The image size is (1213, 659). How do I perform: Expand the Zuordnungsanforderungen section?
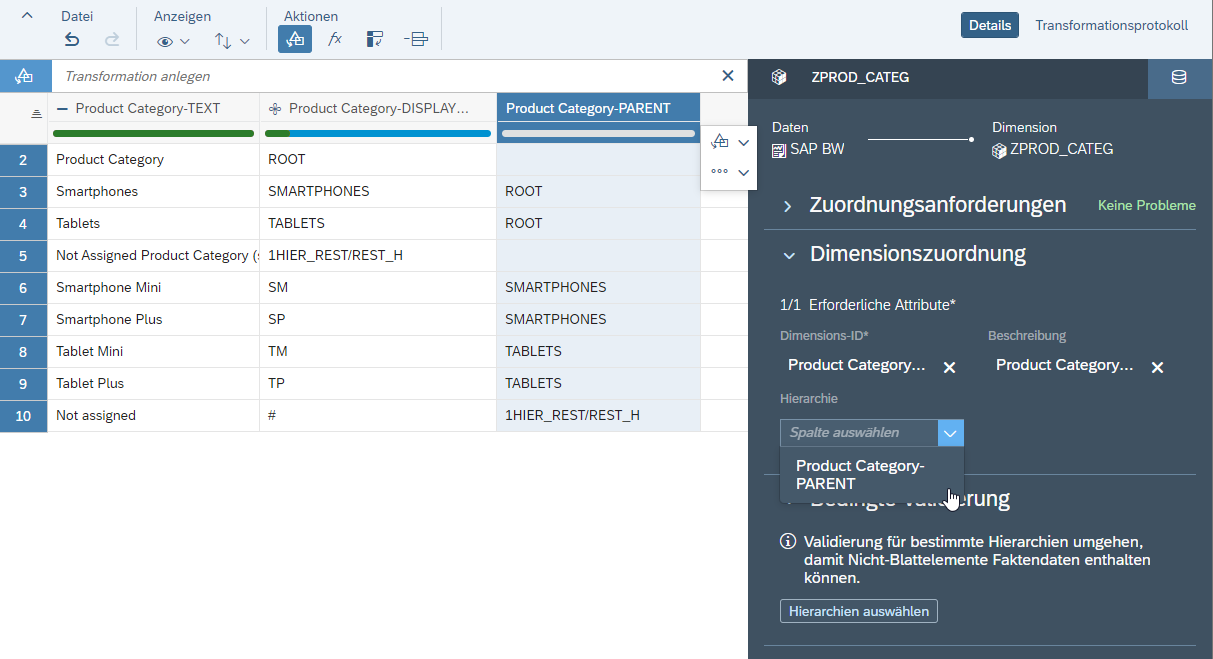(x=788, y=206)
